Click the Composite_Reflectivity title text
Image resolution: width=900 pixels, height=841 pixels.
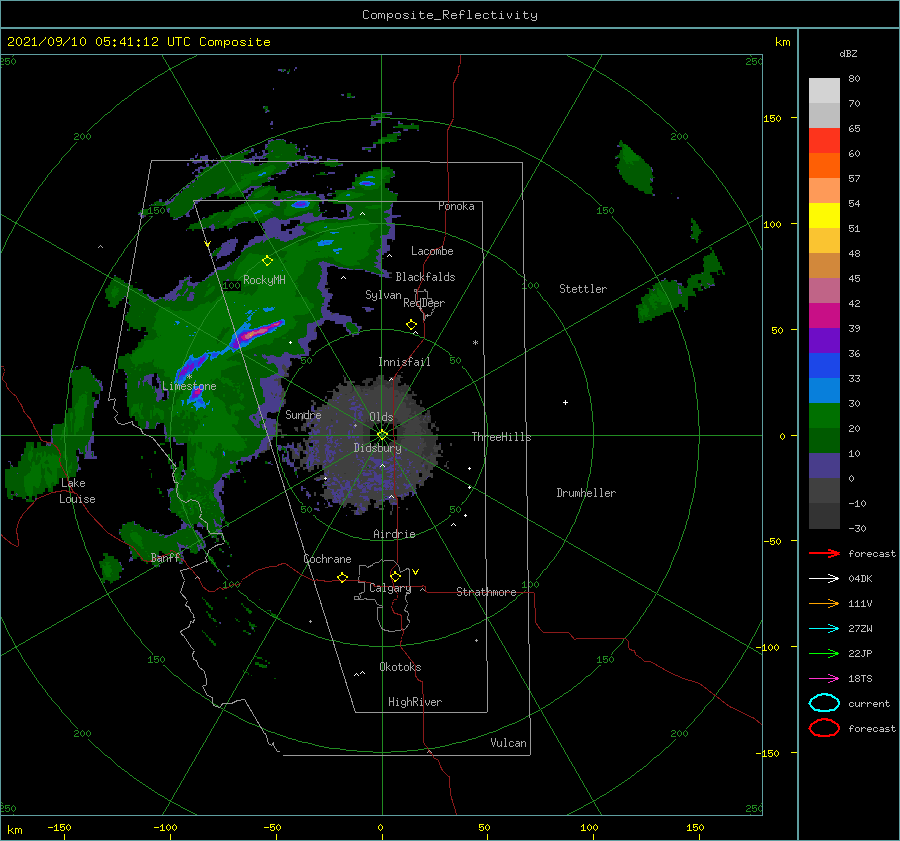tap(450, 15)
